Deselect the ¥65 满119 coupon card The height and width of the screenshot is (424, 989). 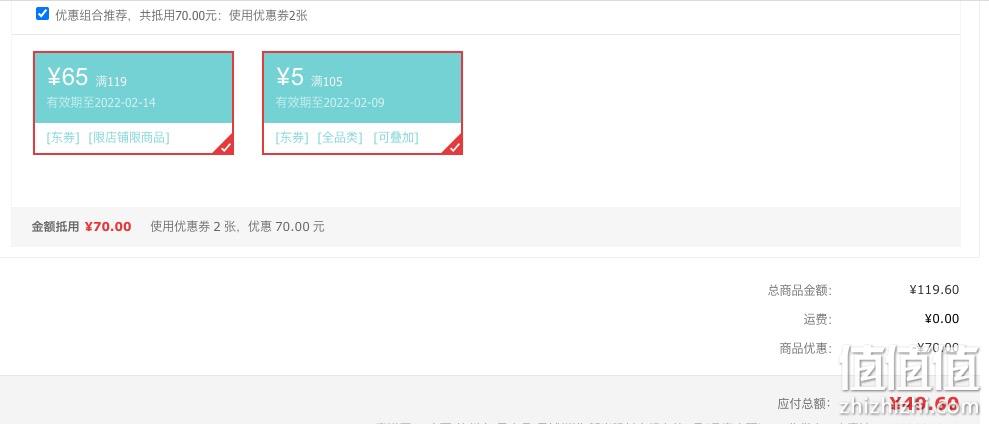tap(133, 103)
